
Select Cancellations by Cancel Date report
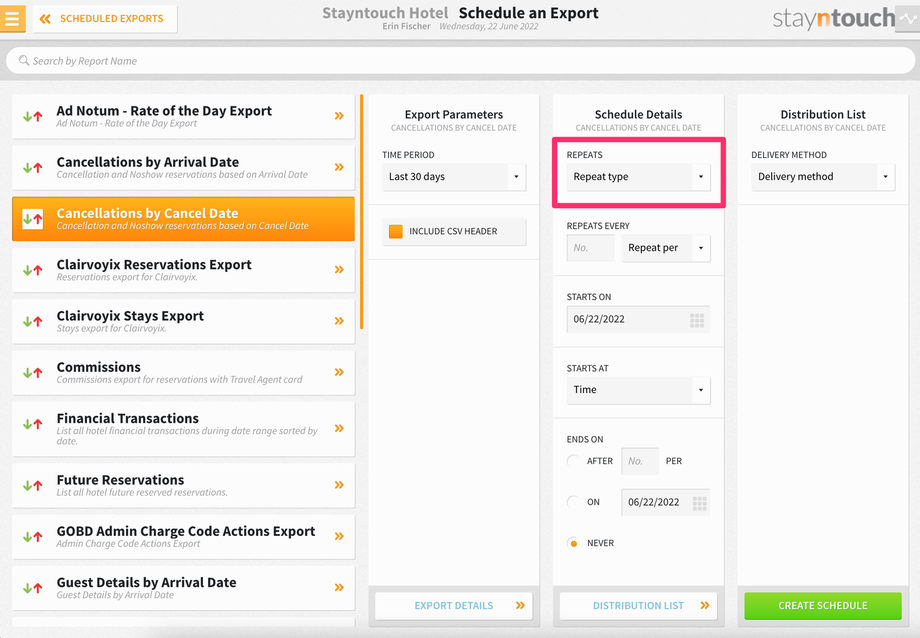[184, 219]
